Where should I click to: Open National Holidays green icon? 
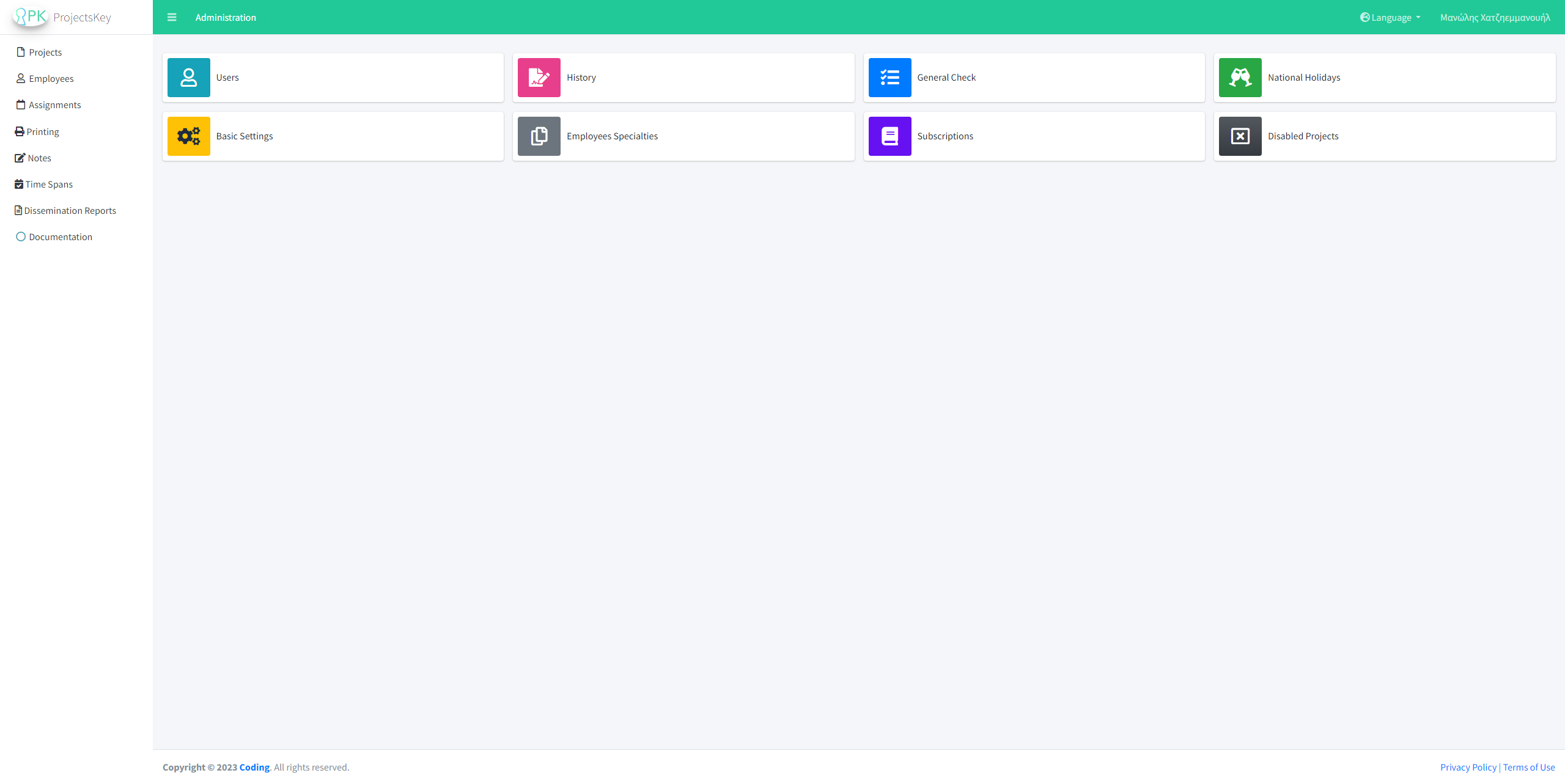point(1240,78)
